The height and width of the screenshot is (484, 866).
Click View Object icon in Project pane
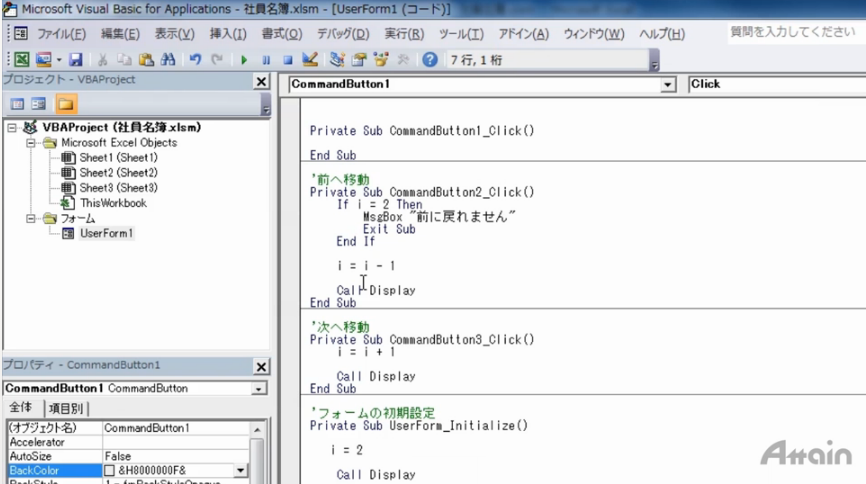click(39, 104)
